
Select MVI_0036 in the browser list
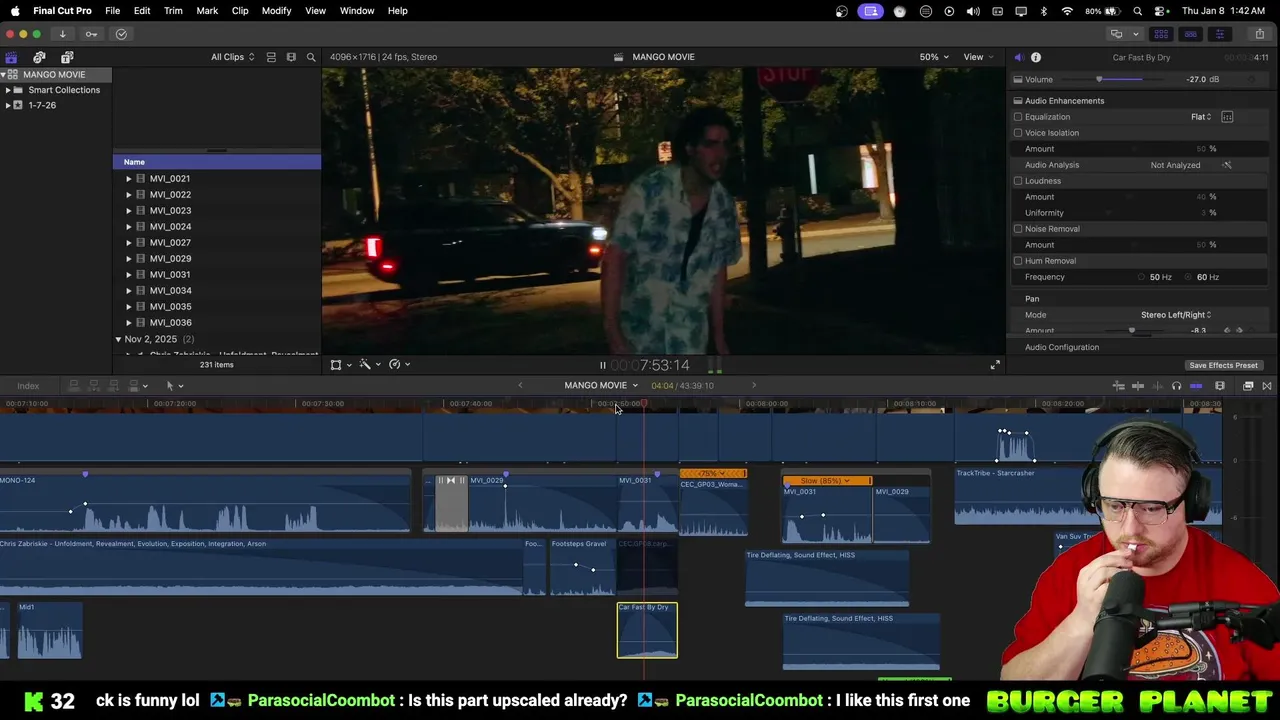click(170, 323)
